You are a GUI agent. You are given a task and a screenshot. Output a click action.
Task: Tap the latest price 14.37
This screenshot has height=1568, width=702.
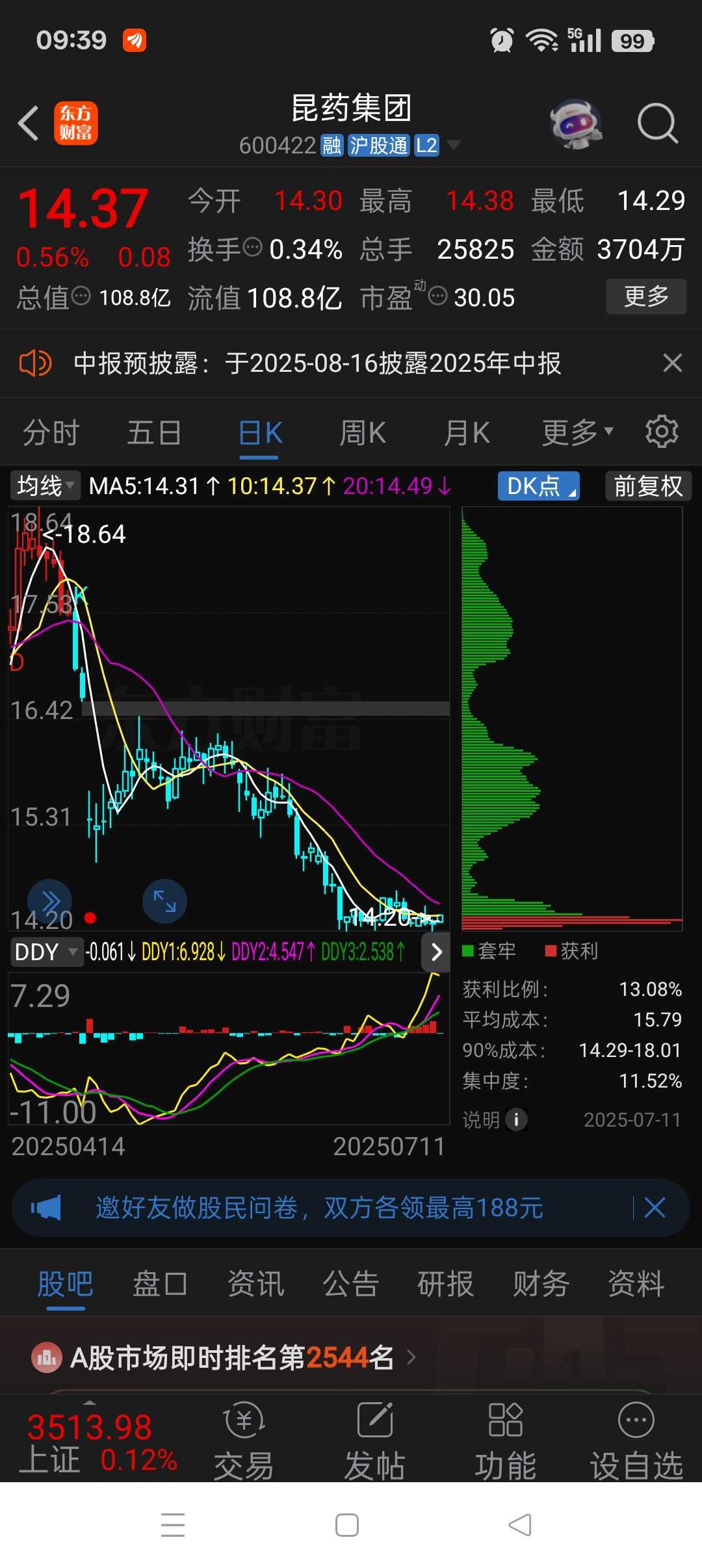pyautogui.click(x=83, y=209)
